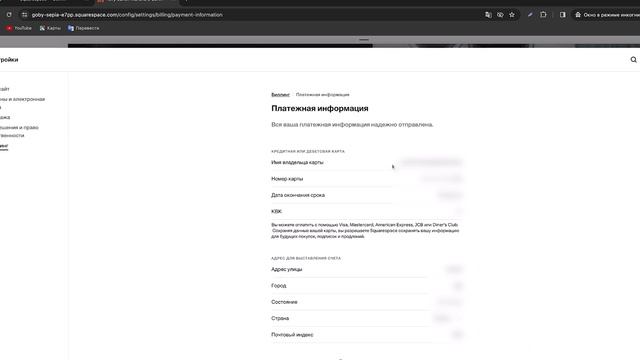Go back via the Биллинг breadcrumb link
The height and width of the screenshot is (360, 640).
tap(280, 95)
